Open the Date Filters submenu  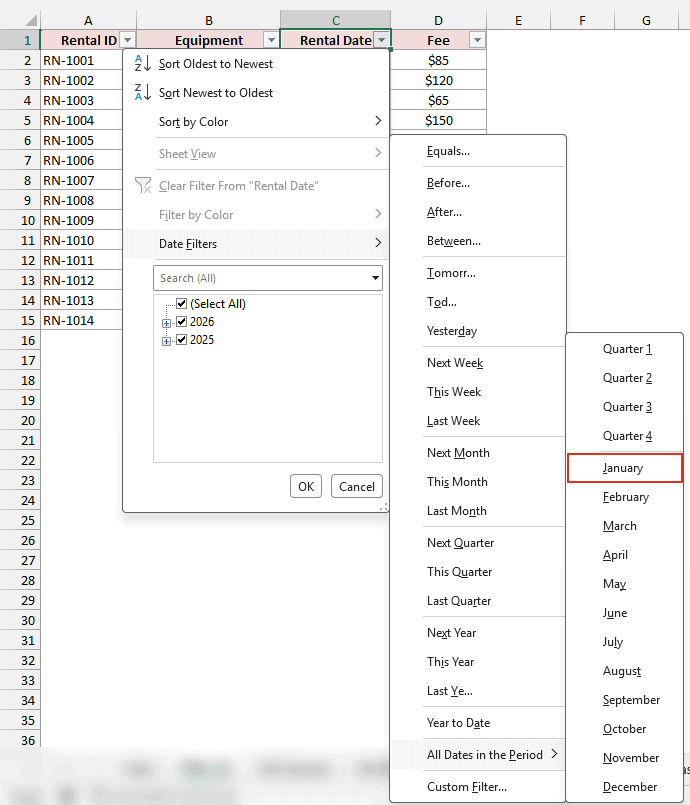point(256,243)
